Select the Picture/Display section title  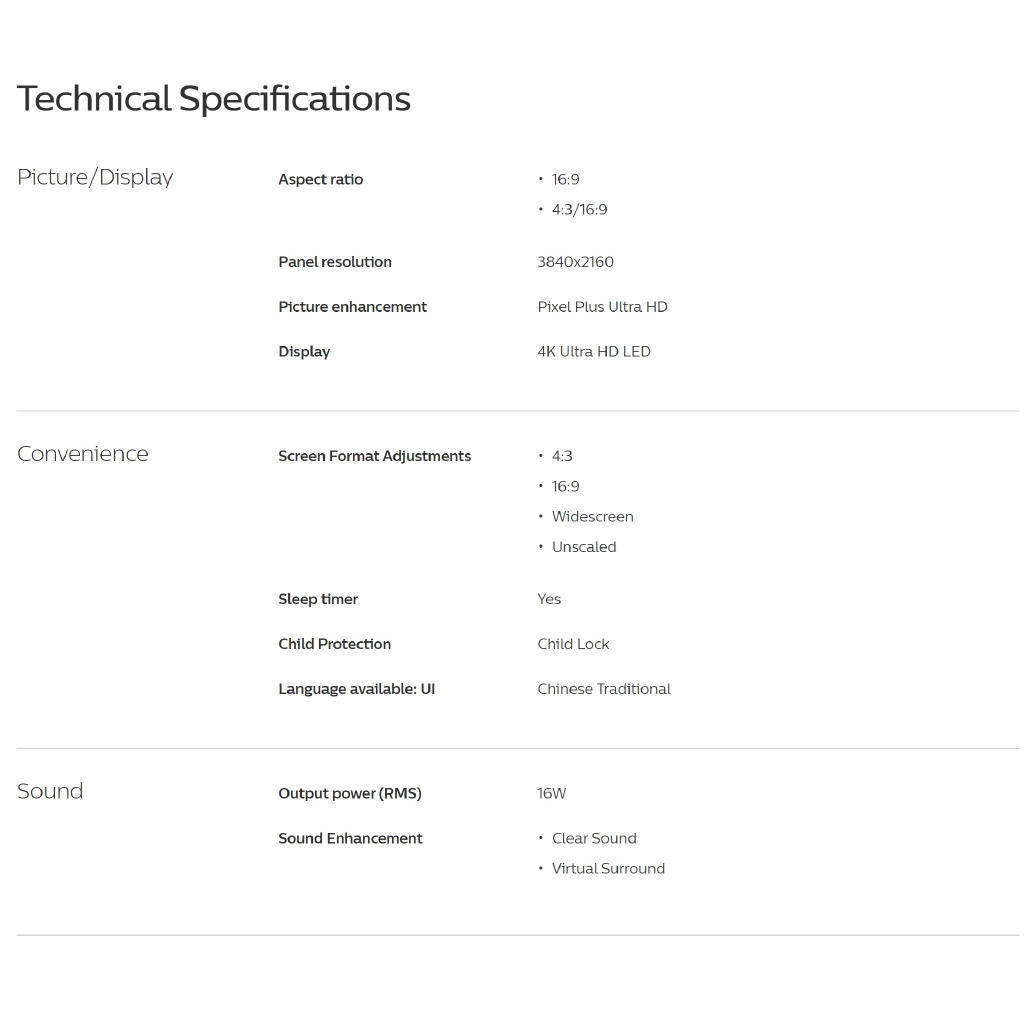[95, 177]
